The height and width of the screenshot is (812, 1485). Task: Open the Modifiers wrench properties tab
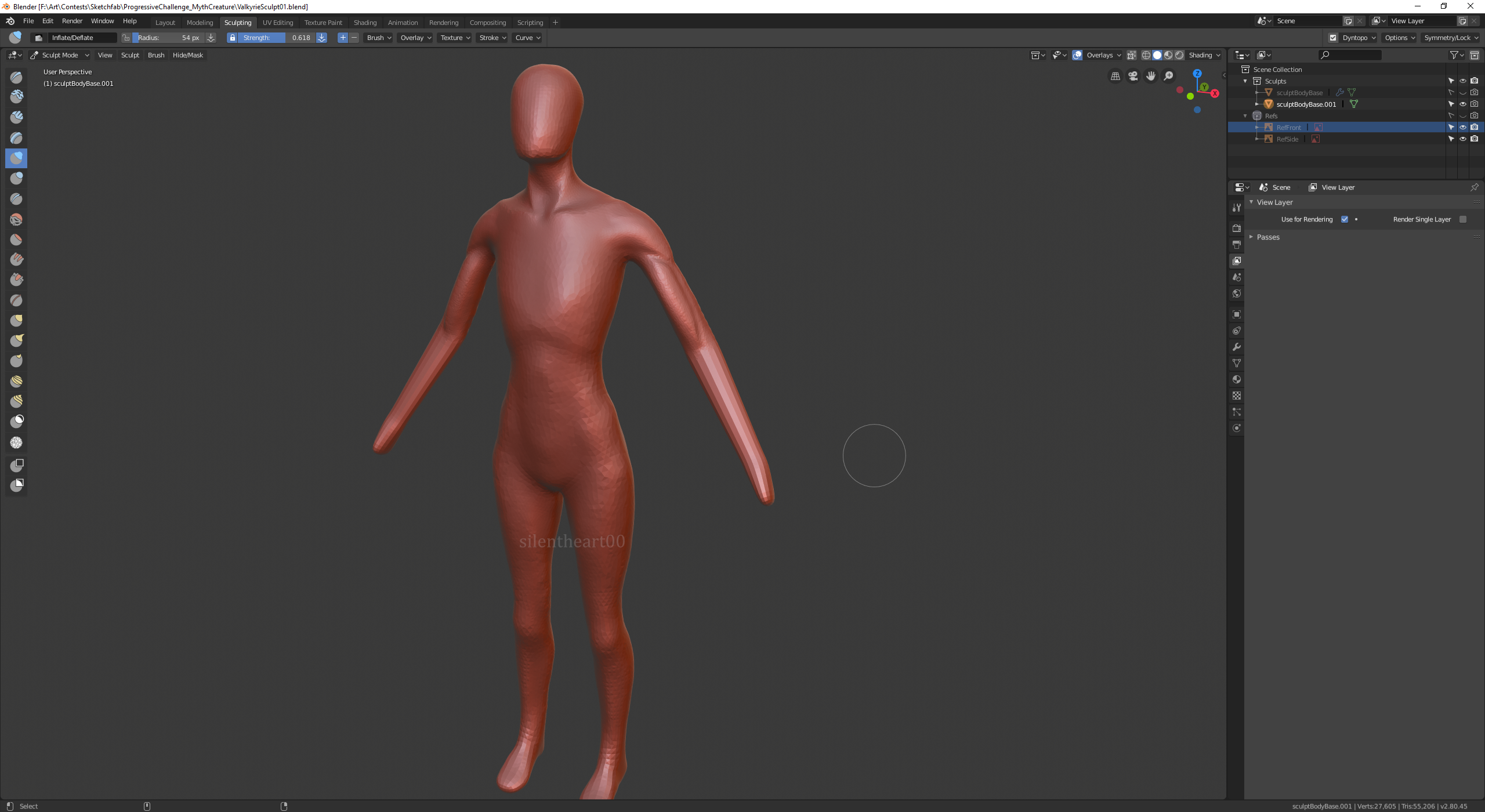[x=1237, y=347]
